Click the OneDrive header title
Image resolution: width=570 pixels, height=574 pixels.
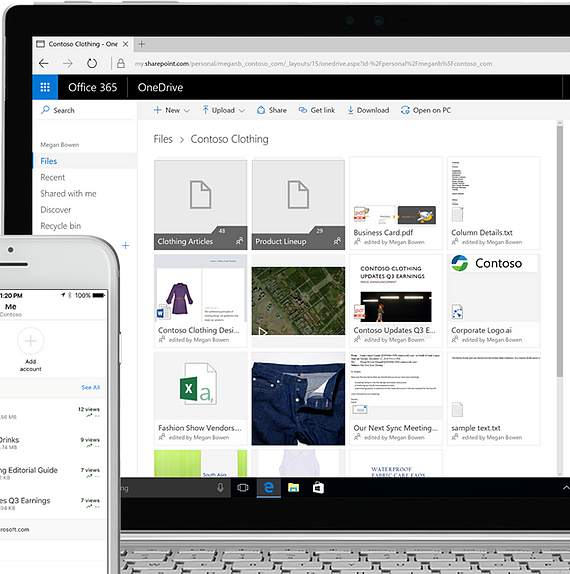pyautogui.click(x=160, y=87)
